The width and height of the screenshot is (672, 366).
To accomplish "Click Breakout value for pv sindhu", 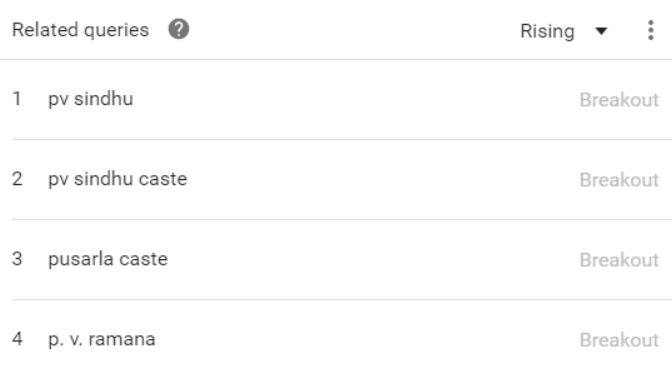I will 619,100.
